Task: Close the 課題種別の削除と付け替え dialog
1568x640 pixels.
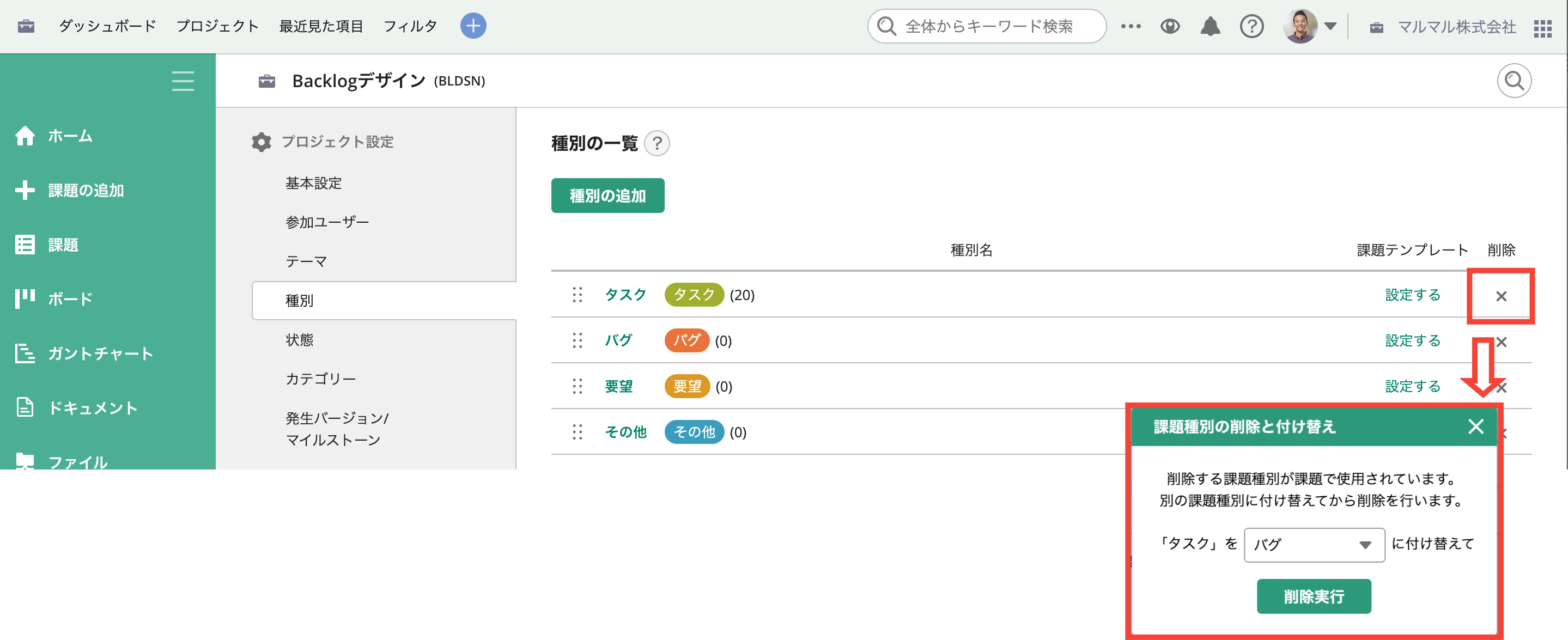Action: coord(1475,426)
